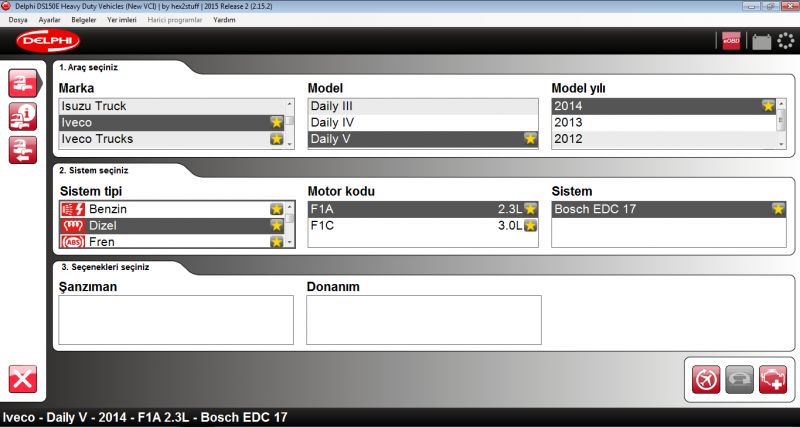Open the vehicle selection sidebar icon
This screenshot has width=800, height=427.
[23, 83]
